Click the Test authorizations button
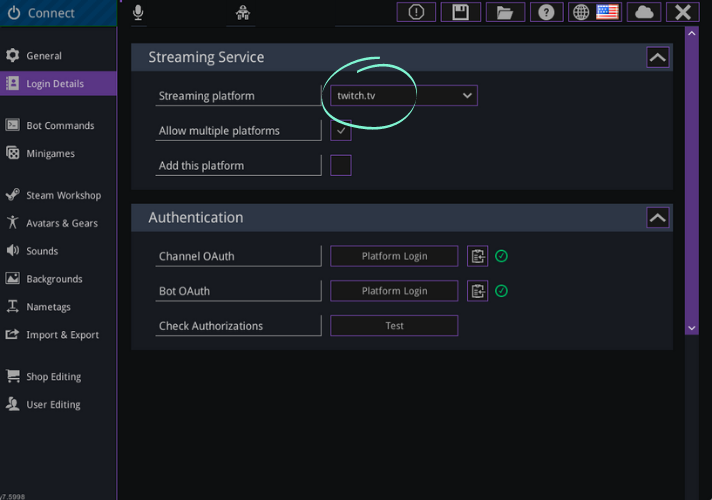Viewport: 712px width, 500px height. 394,326
